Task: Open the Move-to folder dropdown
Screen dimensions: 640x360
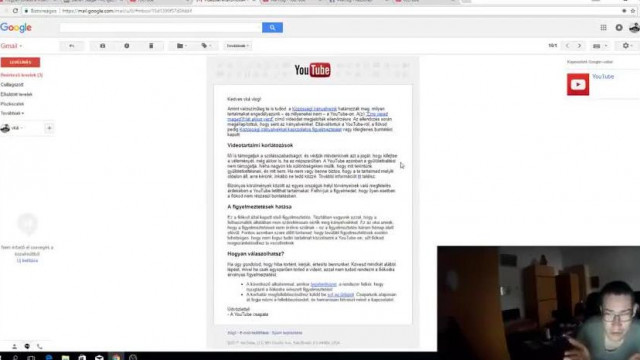Action: pyautogui.click(x=182, y=46)
